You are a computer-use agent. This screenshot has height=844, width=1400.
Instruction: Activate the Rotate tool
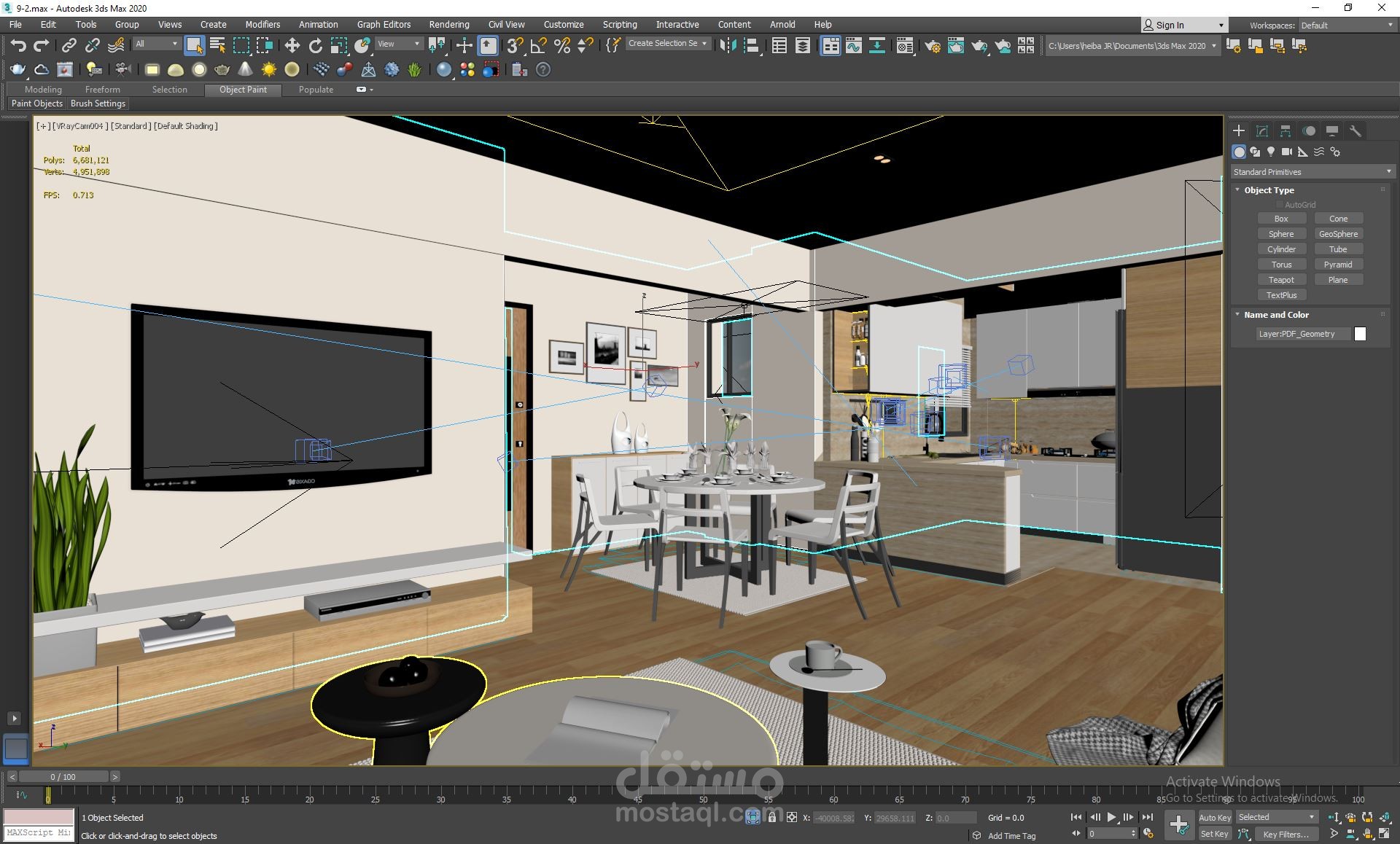tap(315, 46)
